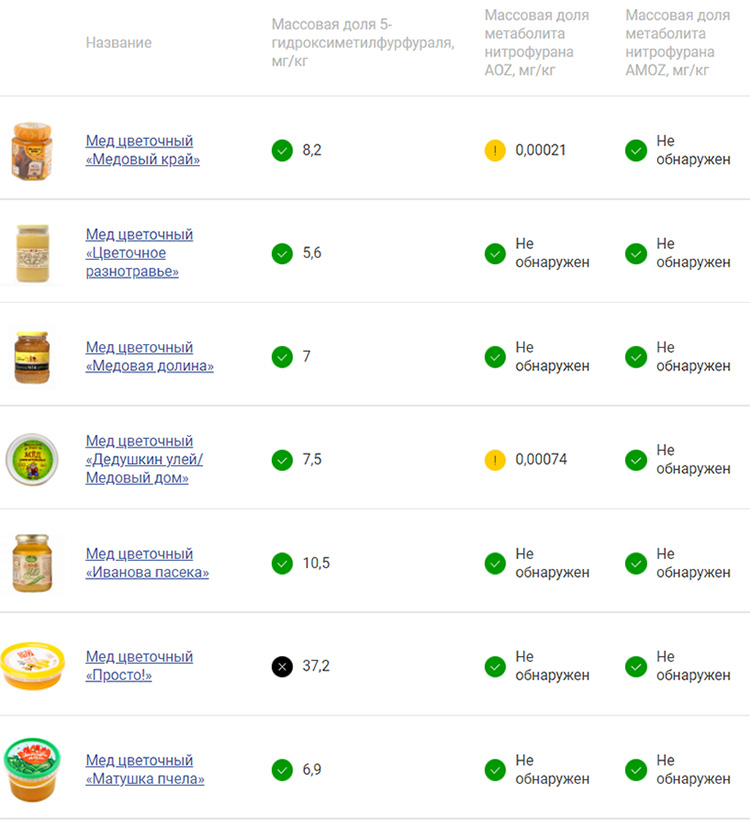Click the «Матушка пчела» green-lid thumbnail
The image size is (750, 826).
32,770
